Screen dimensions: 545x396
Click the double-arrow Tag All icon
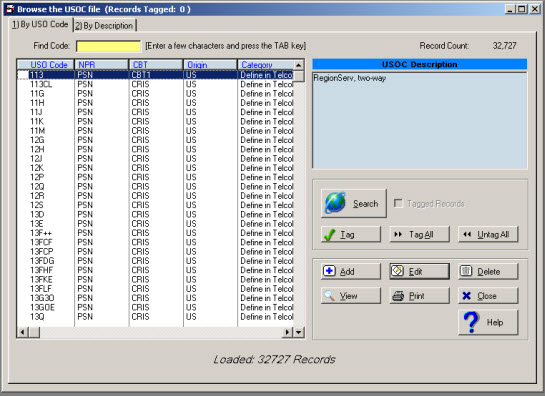(x=398, y=234)
